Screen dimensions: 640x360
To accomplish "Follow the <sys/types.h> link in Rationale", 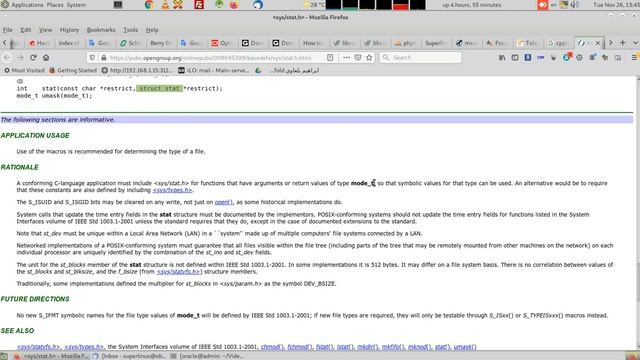I will click(x=172, y=190).
